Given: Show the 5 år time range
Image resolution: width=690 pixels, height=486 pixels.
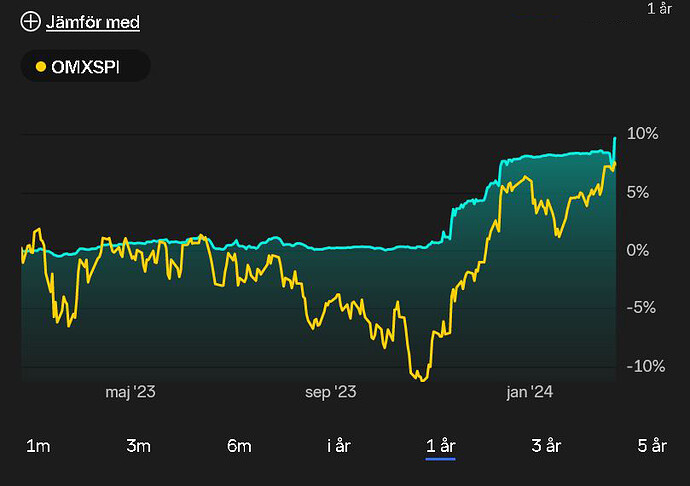Looking at the screenshot, I should coord(651,446).
